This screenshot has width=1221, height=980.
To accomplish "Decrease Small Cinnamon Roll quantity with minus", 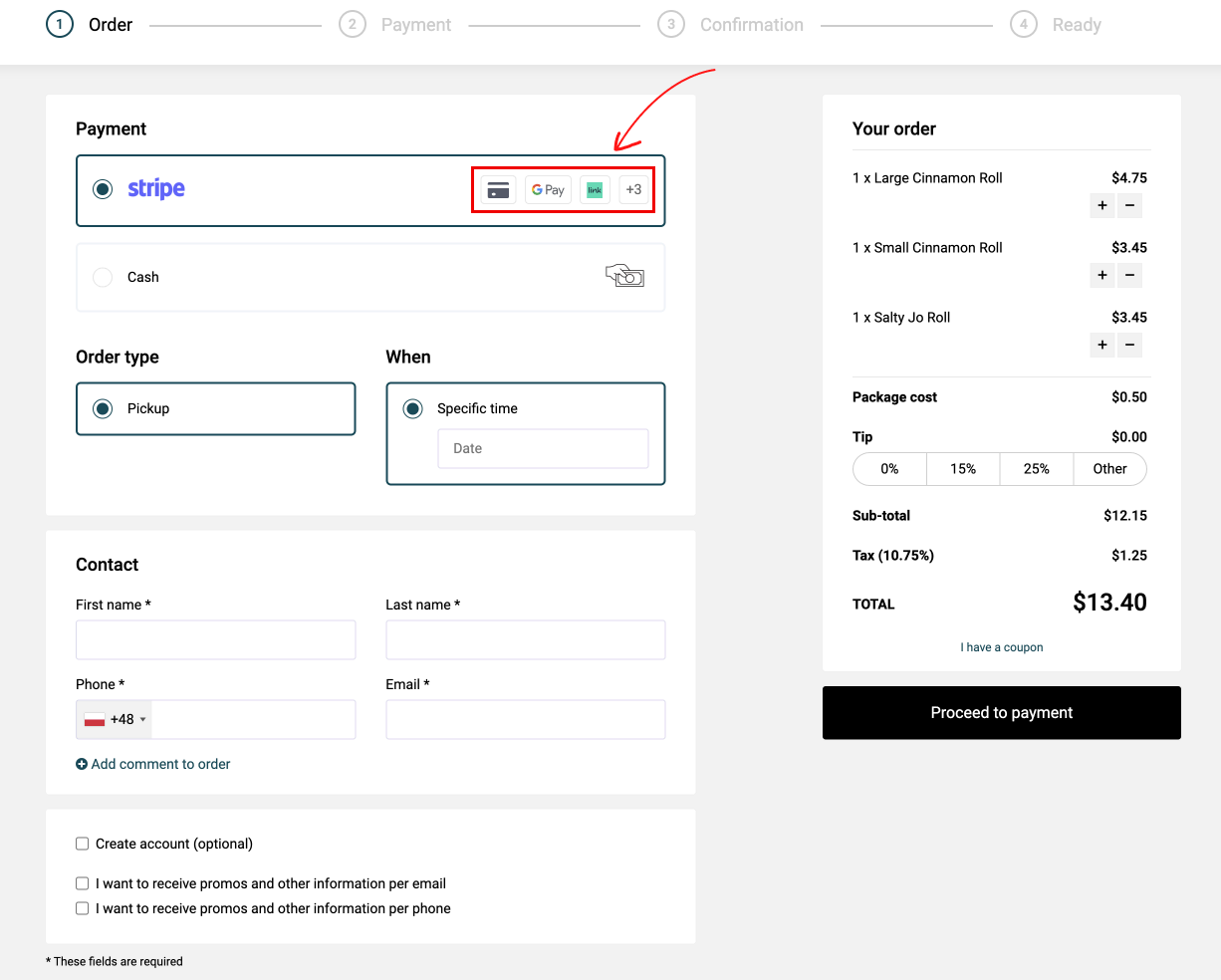I will click(1129, 276).
